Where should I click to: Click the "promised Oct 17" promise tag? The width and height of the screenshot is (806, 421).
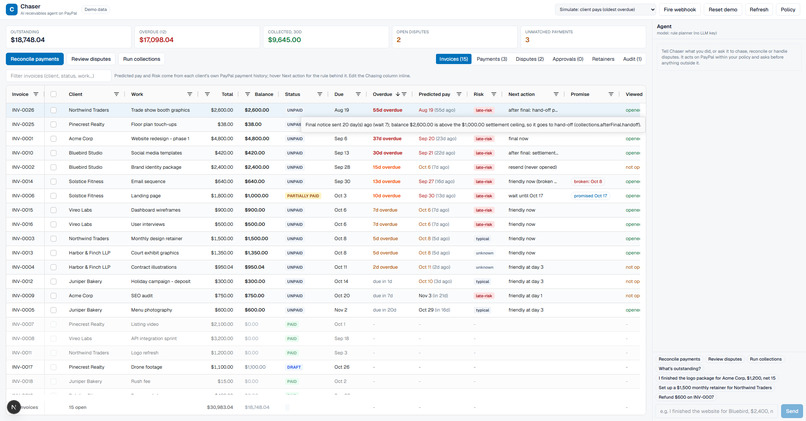tap(590, 196)
